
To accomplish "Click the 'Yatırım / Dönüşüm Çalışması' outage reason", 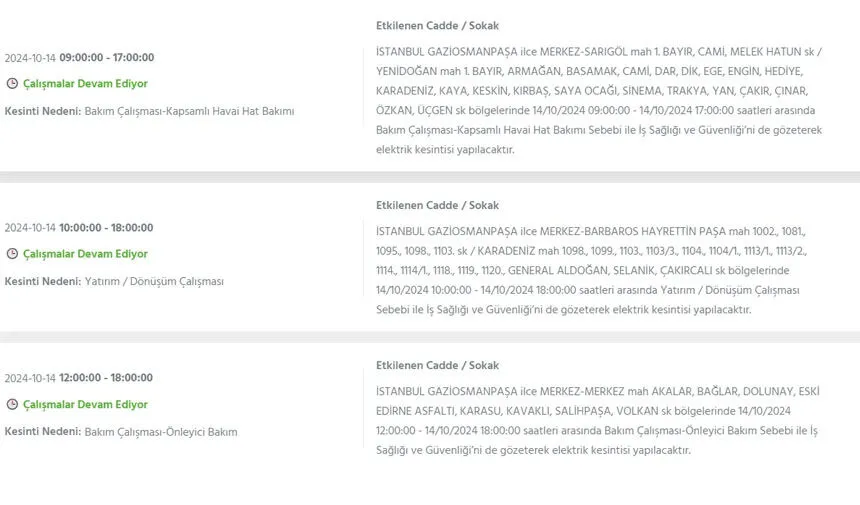I will 154,282.
